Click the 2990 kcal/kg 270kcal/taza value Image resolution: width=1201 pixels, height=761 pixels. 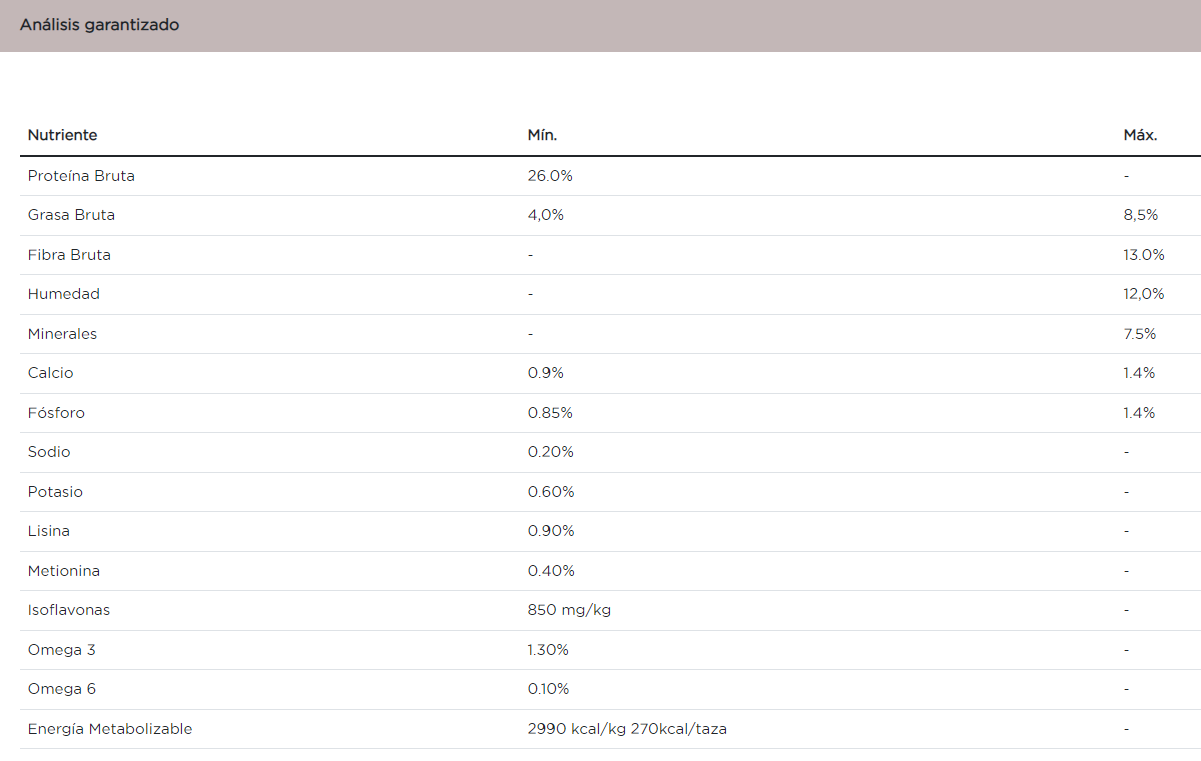[627, 729]
